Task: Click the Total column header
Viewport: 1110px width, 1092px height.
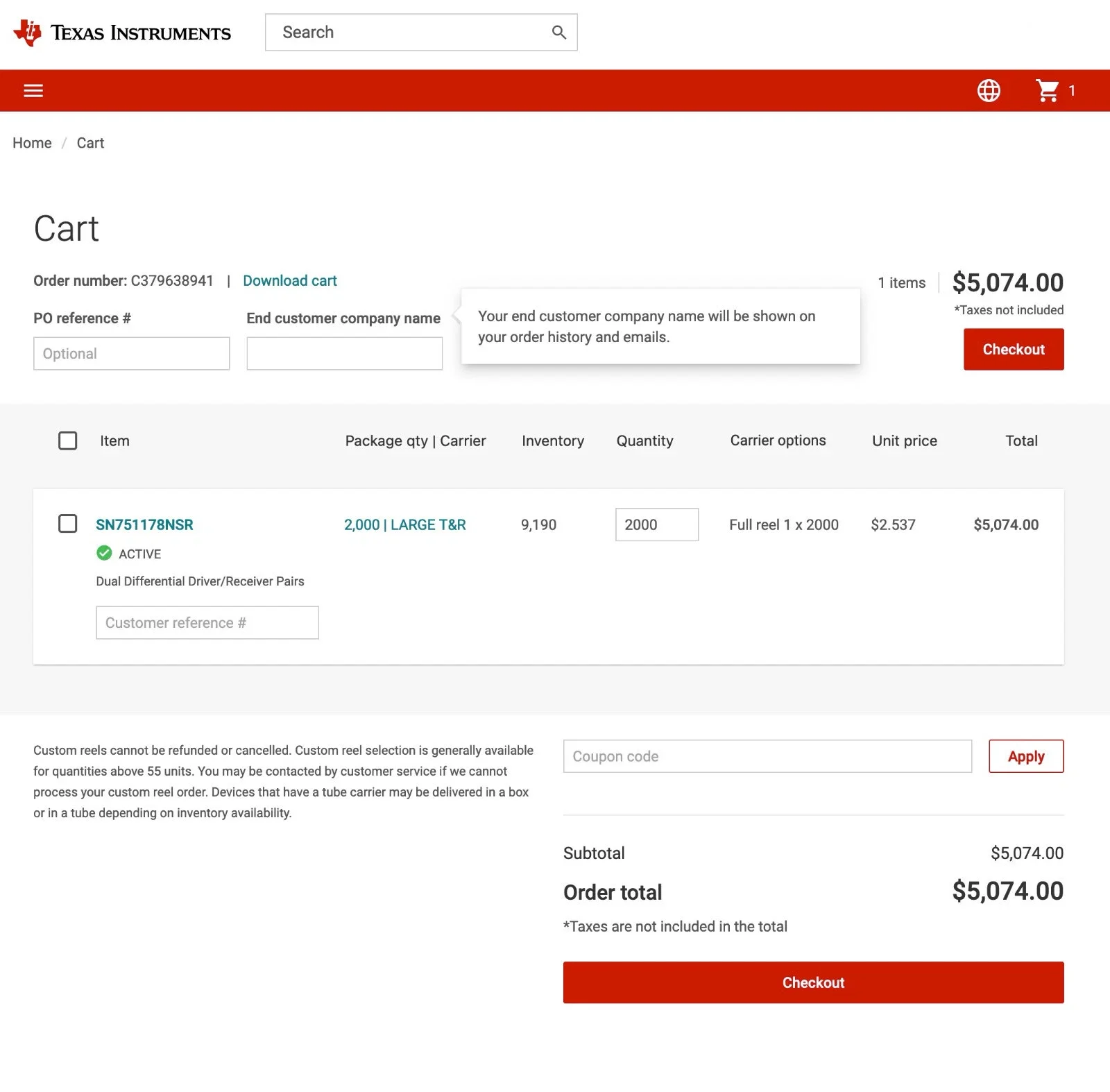Action: coord(1021,441)
